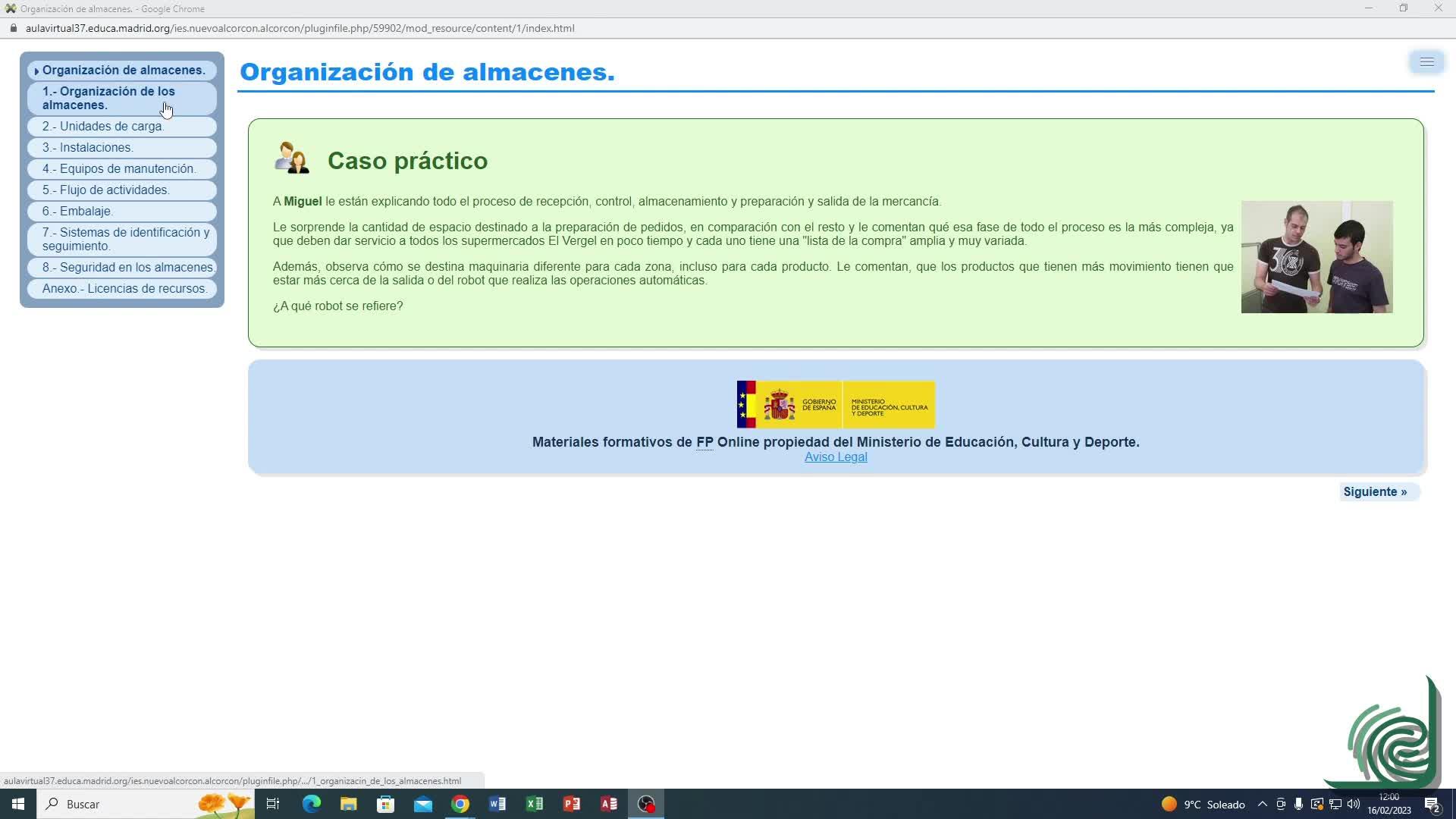Viewport: 1456px width, 819px height.
Task: Click the Siguiente » button
Action: (1374, 491)
